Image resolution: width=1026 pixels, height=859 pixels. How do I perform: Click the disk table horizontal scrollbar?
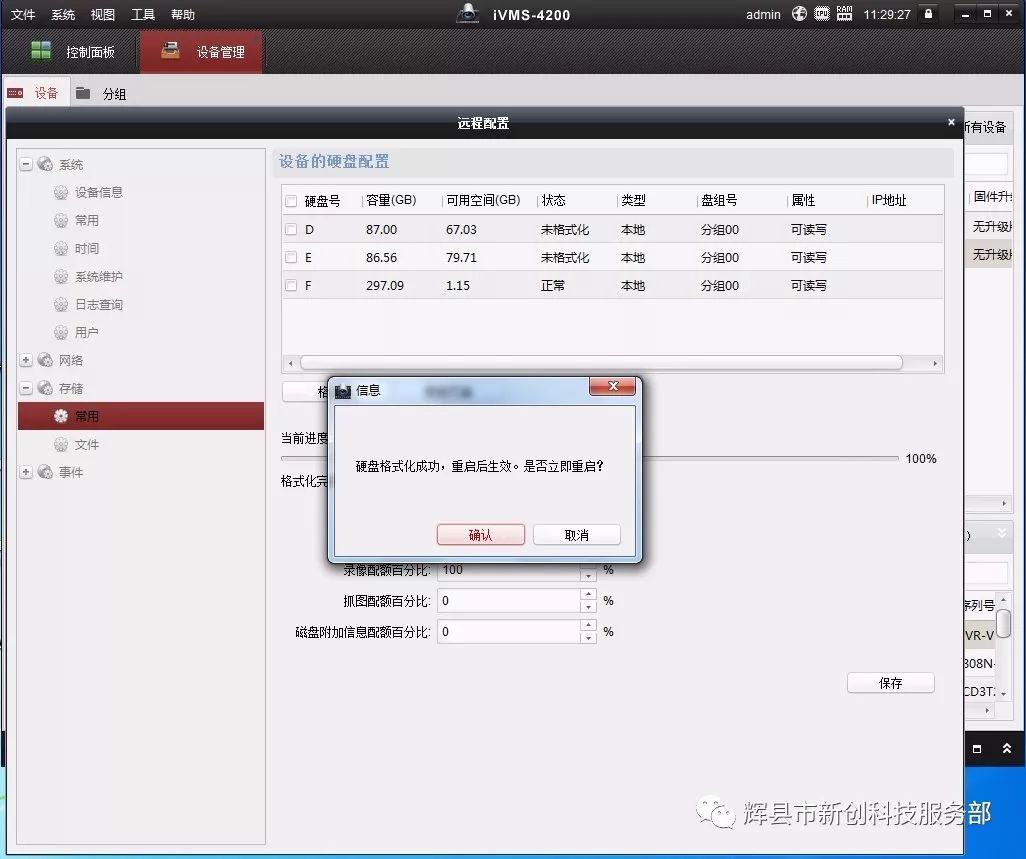(x=601, y=362)
